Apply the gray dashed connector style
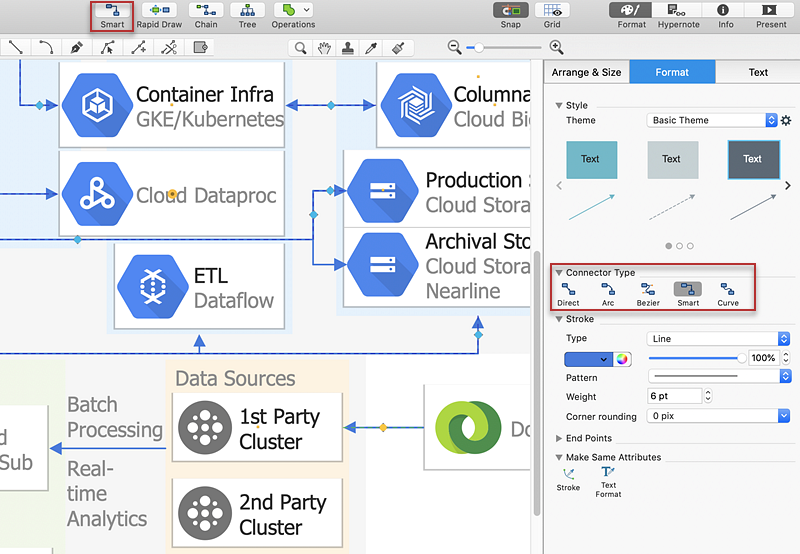The width and height of the screenshot is (800, 554). click(672, 207)
